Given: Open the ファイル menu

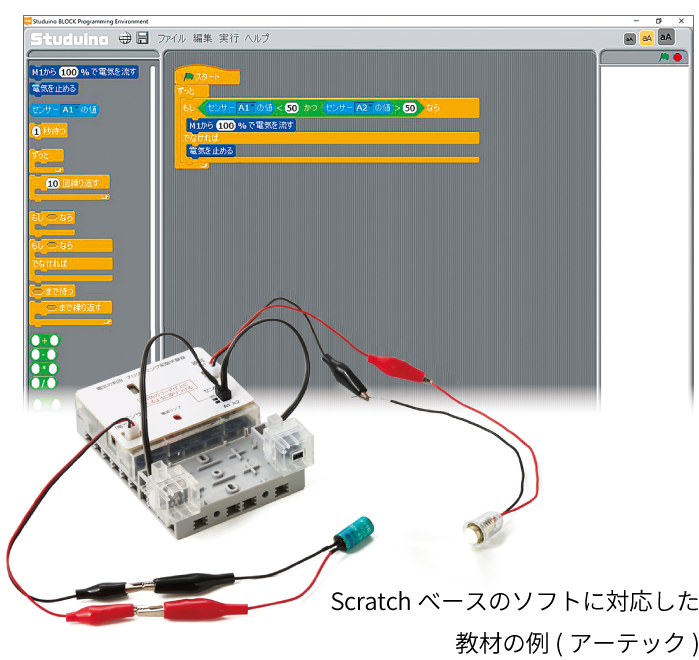Looking at the screenshot, I should (x=171, y=38).
